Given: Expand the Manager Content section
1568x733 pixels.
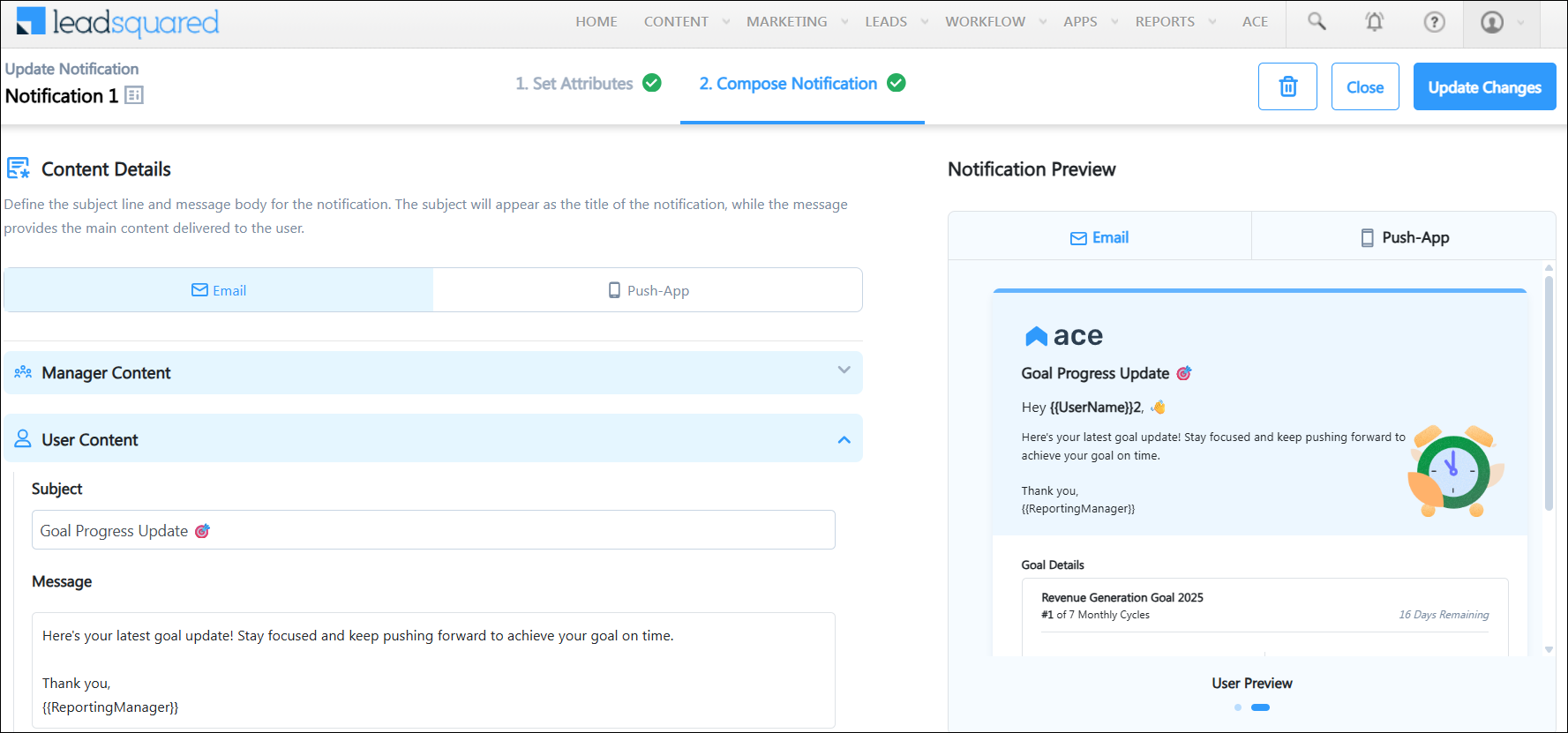Looking at the screenshot, I should coord(844,371).
